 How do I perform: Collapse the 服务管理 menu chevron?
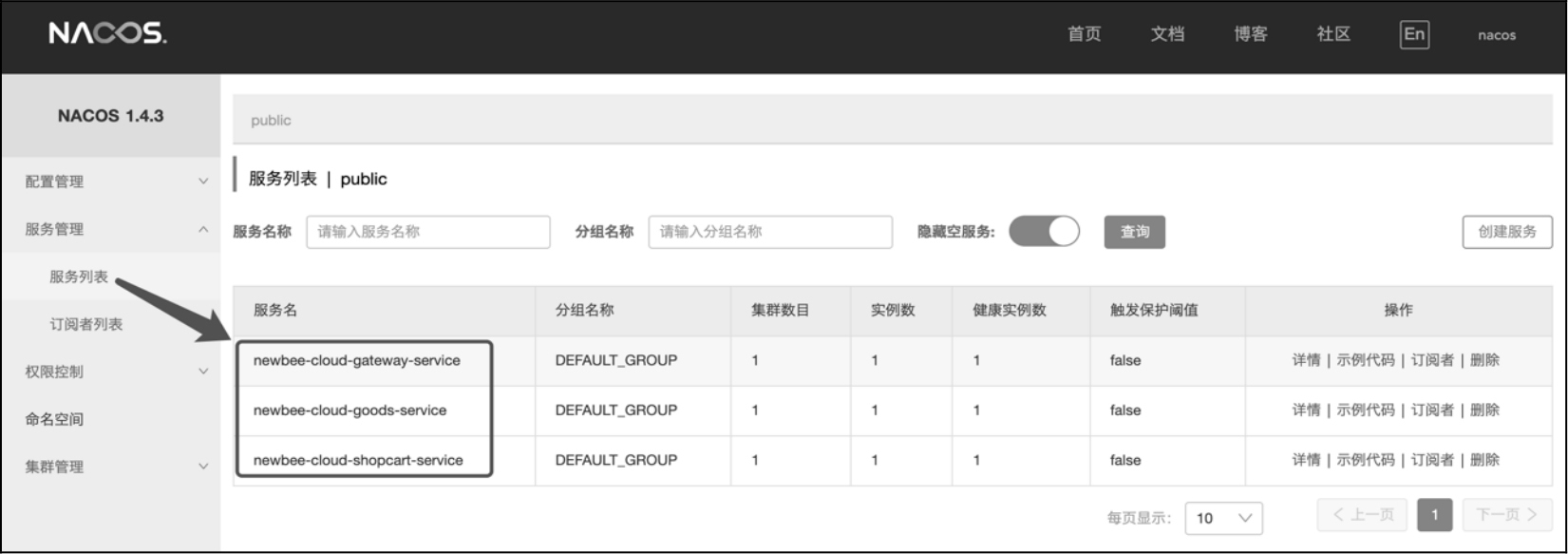tap(203, 229)
